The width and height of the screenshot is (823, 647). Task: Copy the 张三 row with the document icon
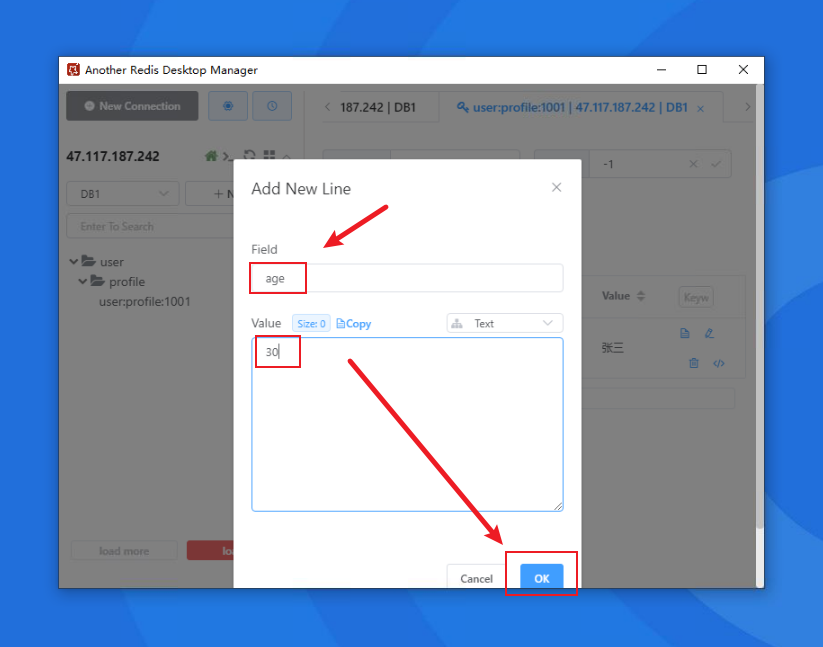[x=684, y=333]
